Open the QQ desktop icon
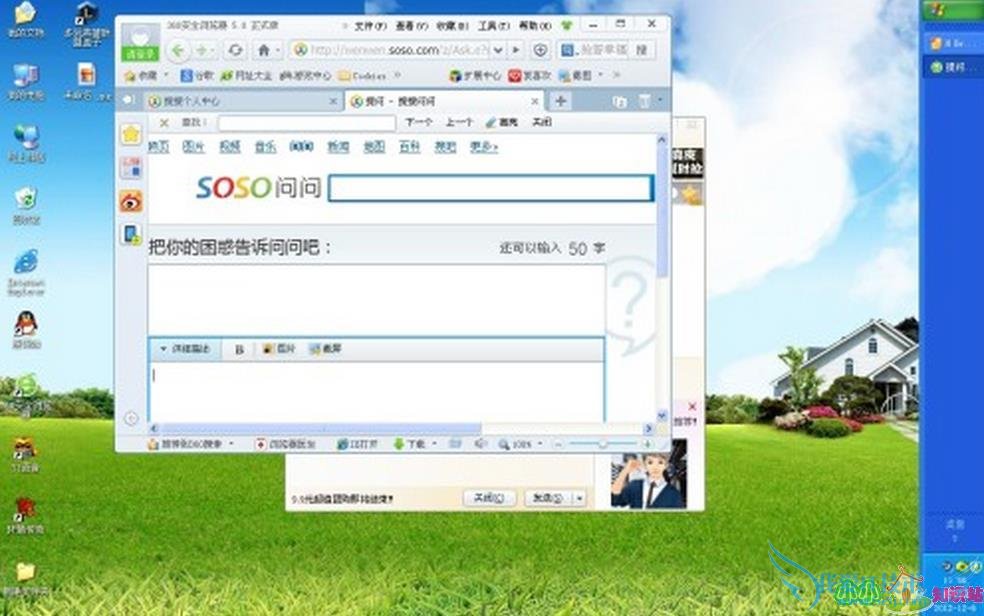The height and width of the screenshot is (616, 984). (26, 330)
